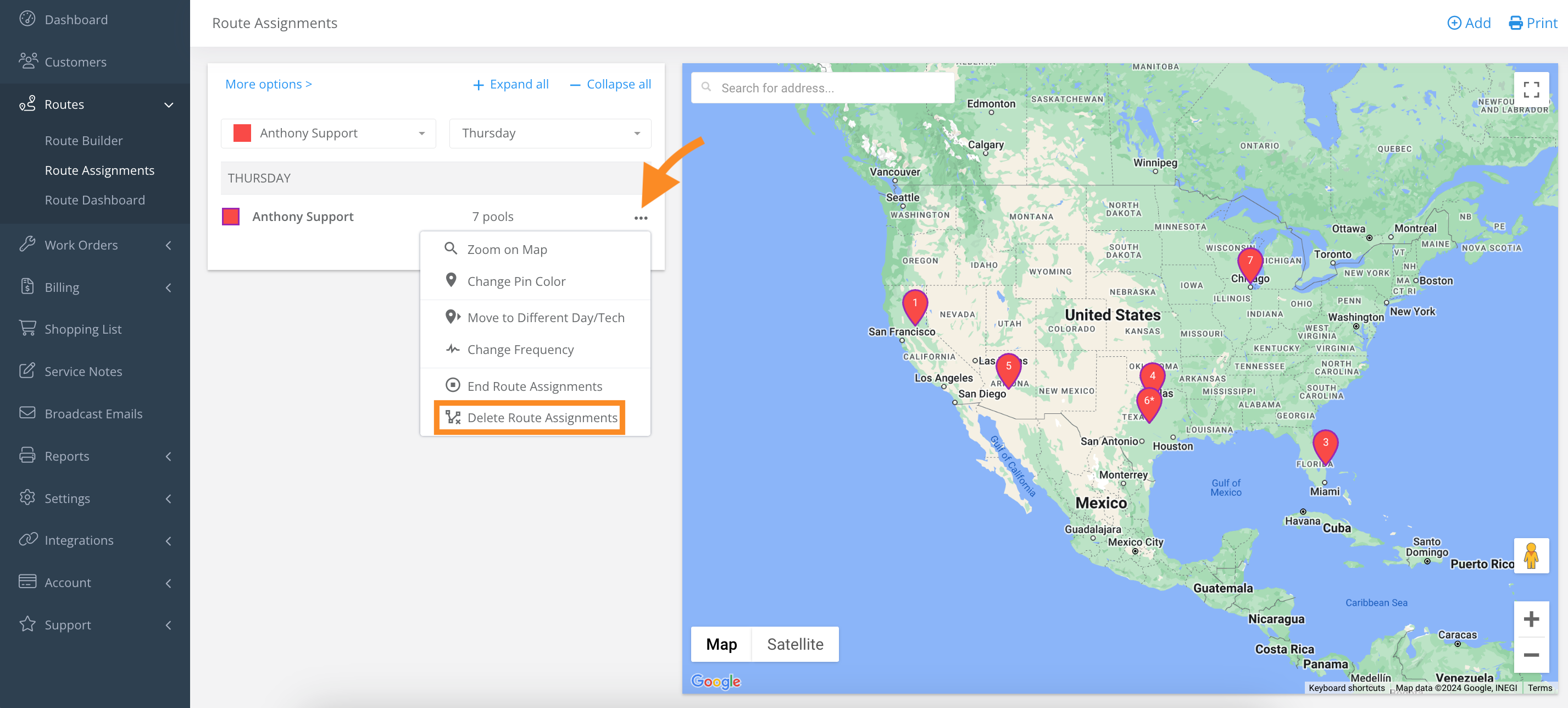This screenshot has height=708, width=1568.
Task: Open Route Dashboard page
Action: pyautogui.click(x=94, y=200)
